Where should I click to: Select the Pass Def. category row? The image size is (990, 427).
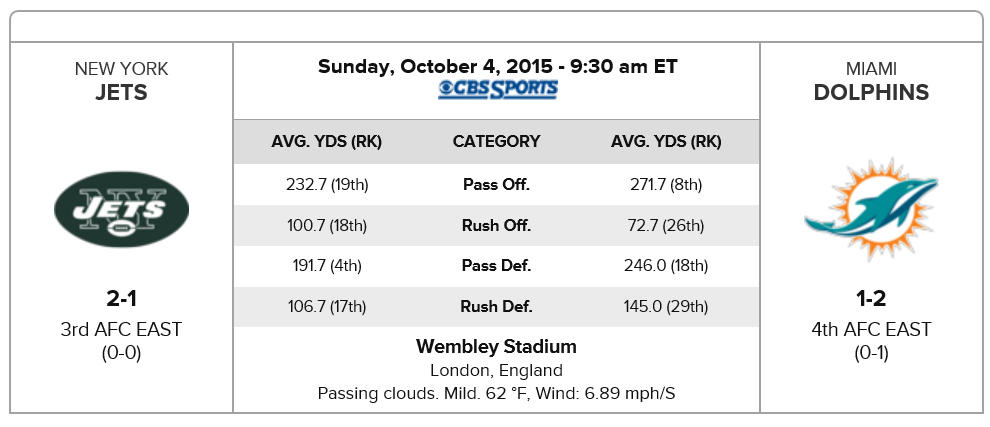(496, 266)
